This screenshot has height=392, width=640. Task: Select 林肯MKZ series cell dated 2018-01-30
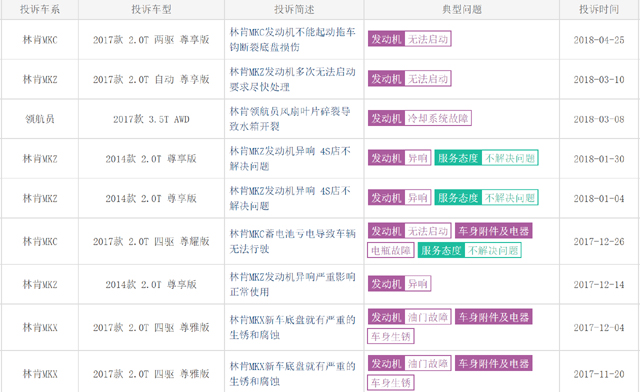40,158
